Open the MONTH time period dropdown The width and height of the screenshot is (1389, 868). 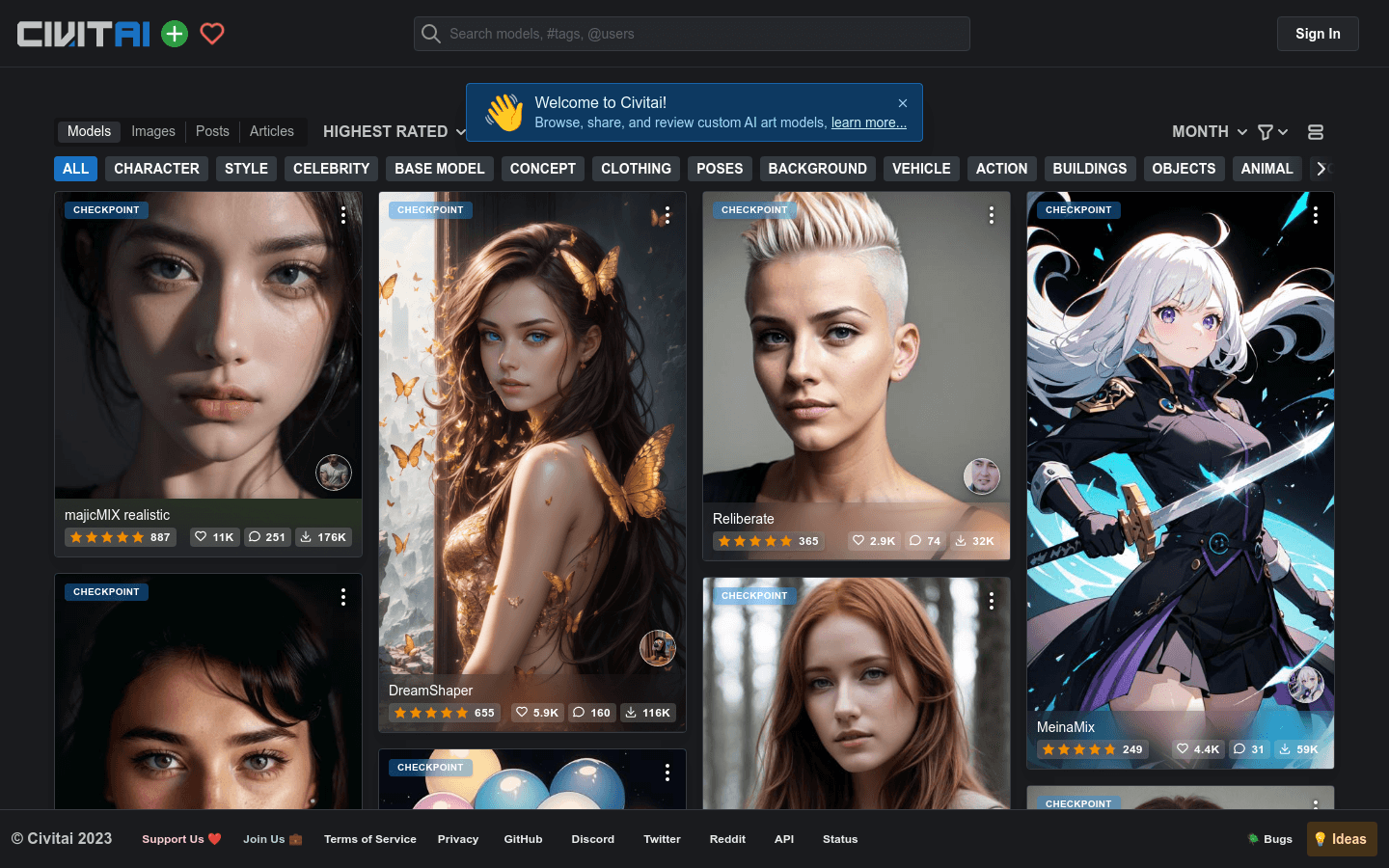click(x=1209, y=132)
